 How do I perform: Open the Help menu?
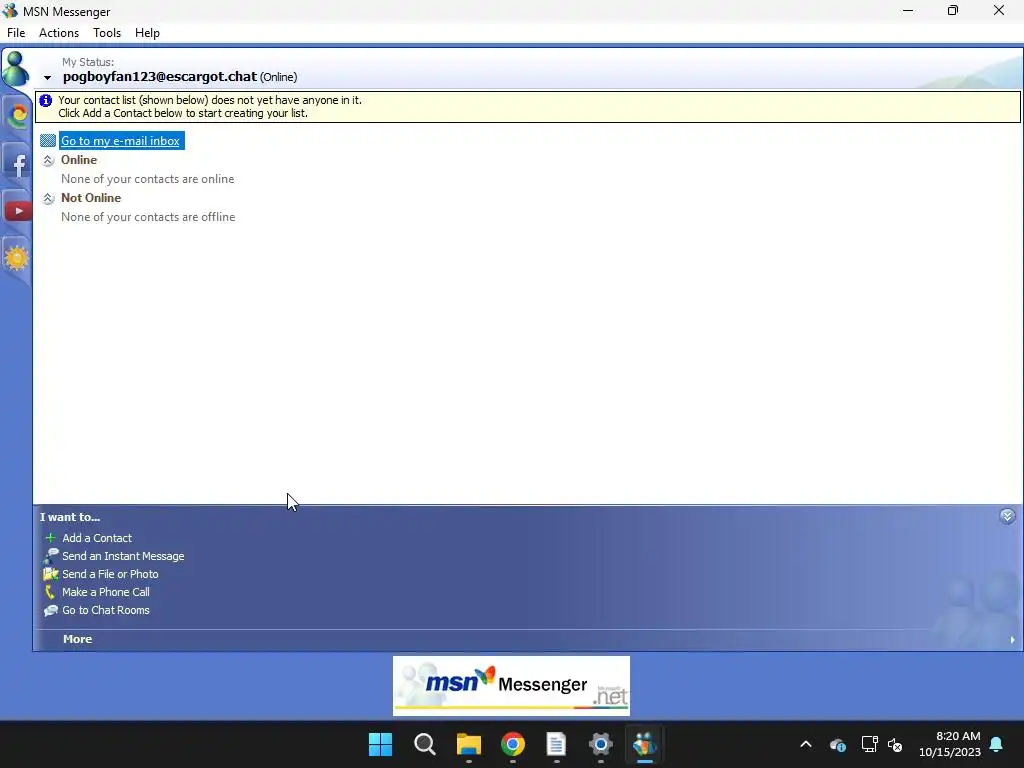(x=147, y=33)
